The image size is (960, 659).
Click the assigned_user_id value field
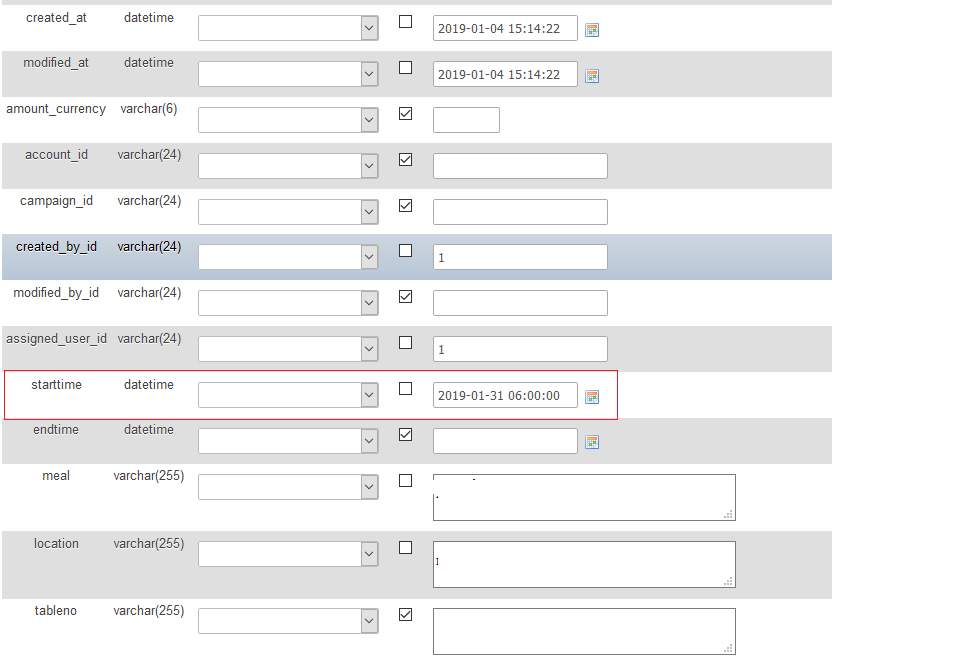click(520, 349)
